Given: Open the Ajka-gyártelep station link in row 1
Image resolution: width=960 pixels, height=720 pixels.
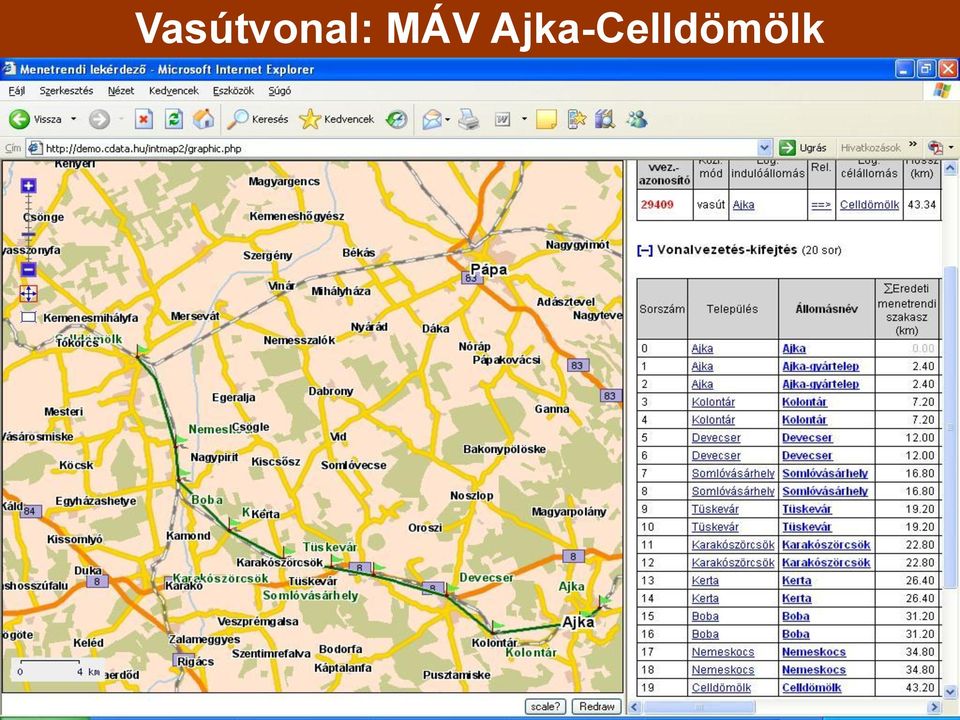Looking at the screenshot, I should [x=820, y=366].
